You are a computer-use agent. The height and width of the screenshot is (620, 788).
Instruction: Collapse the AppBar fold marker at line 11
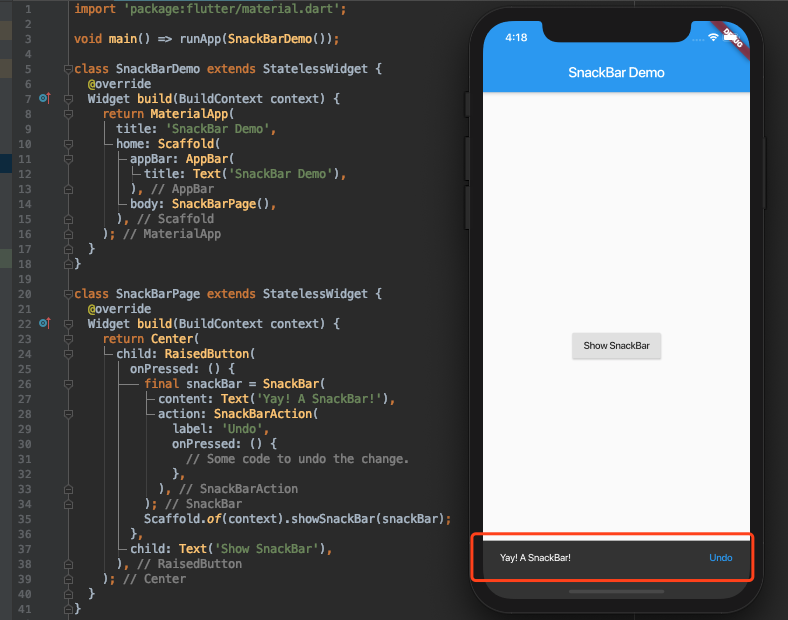click(x=68, y=159)
